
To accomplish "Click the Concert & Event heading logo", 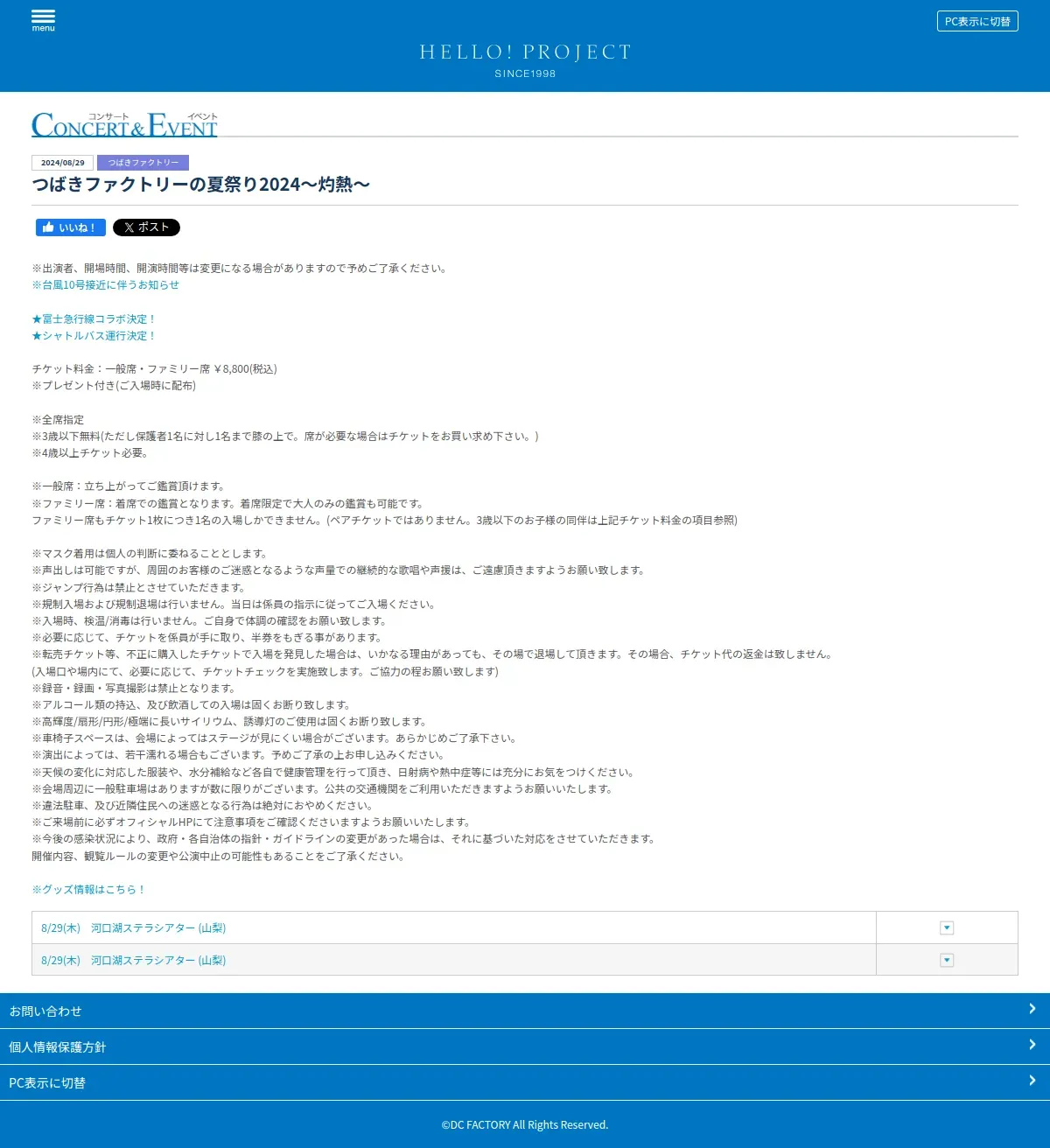I will 124,125.
